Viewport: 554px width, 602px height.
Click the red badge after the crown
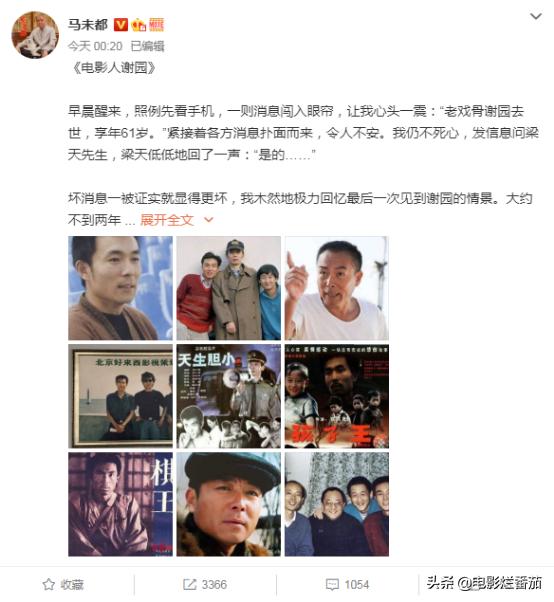pyautogui.click(x=156, y=25)
